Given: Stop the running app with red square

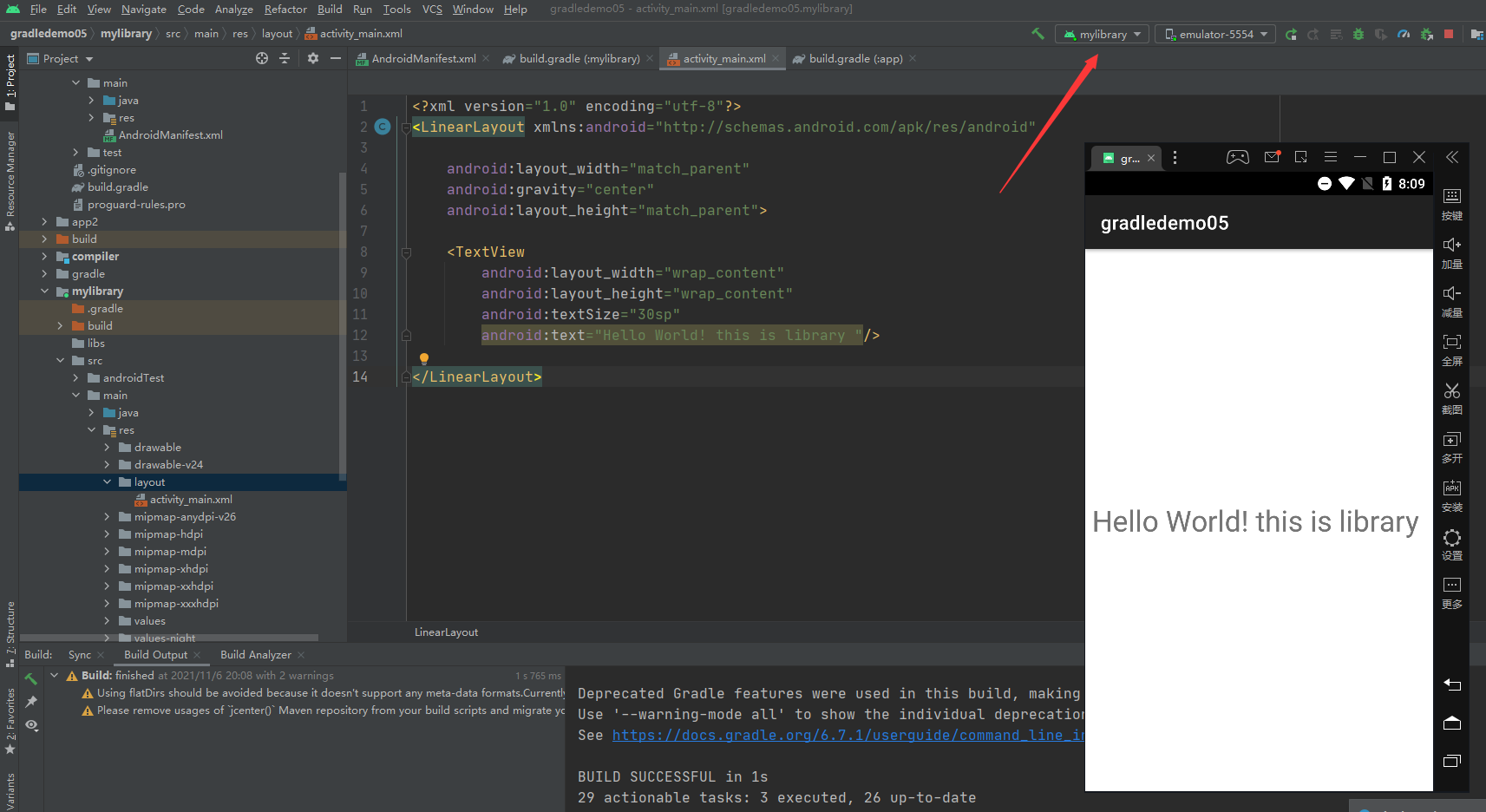Looking at the screenshot, I should [x=1449, y=34].
